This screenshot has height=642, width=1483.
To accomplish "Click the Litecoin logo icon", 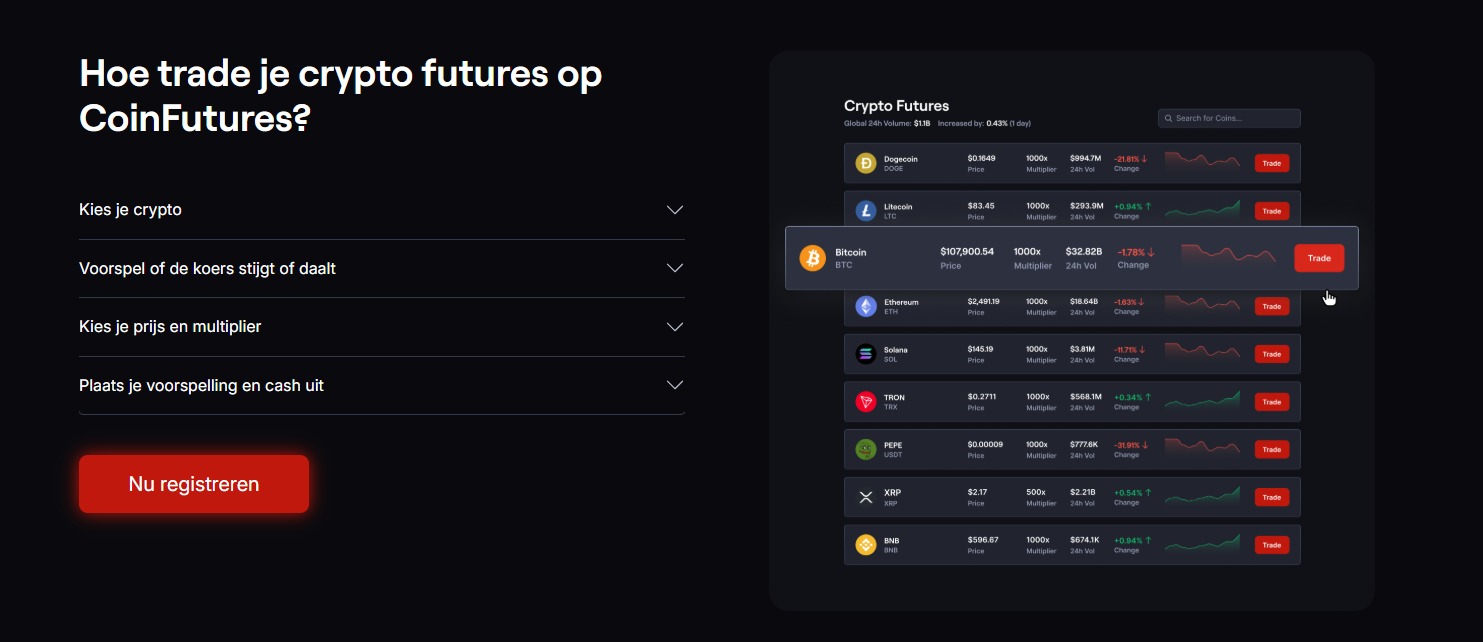I will click(866, 210).
